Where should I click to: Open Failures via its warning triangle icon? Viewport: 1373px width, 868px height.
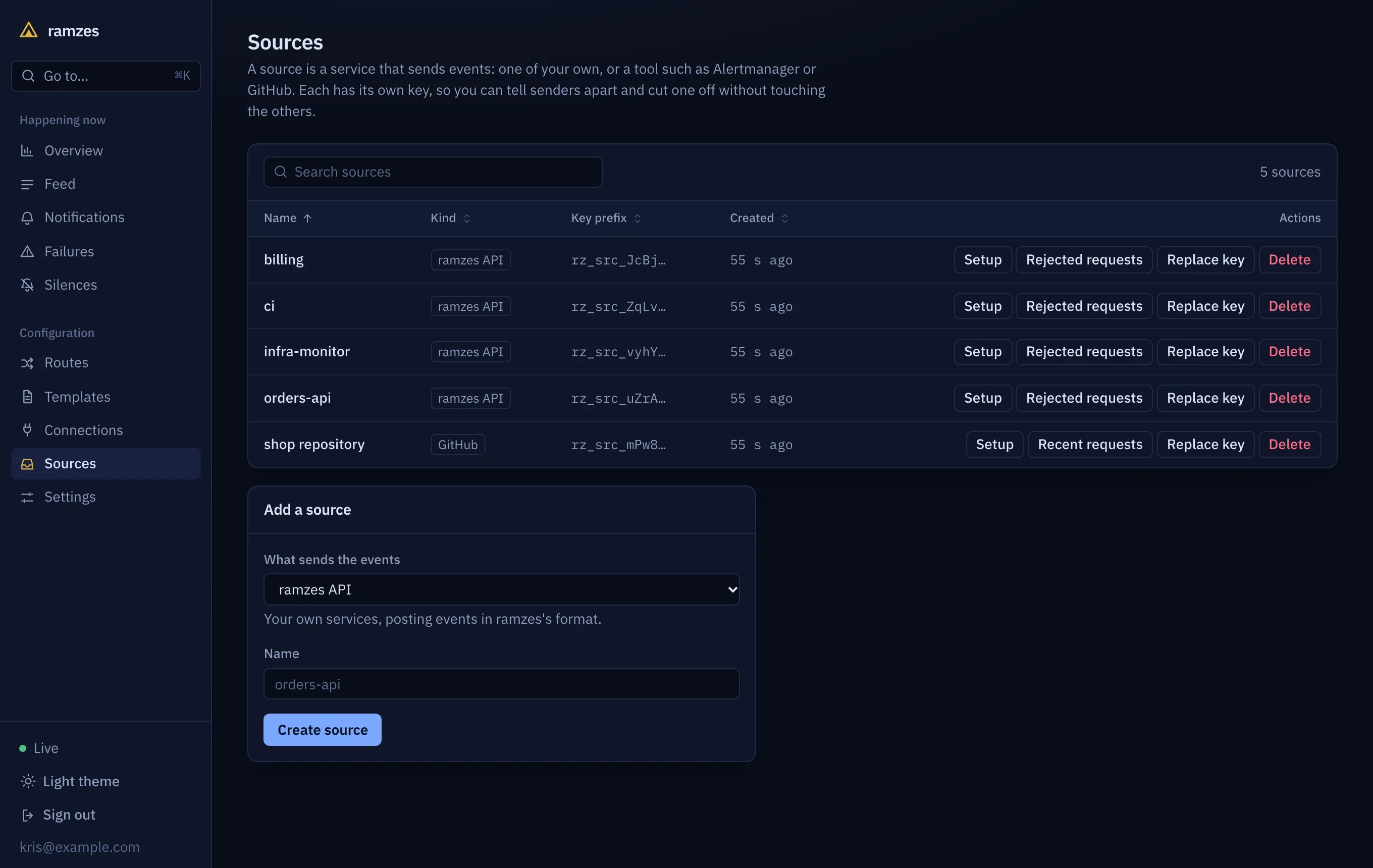coord(27,251)
